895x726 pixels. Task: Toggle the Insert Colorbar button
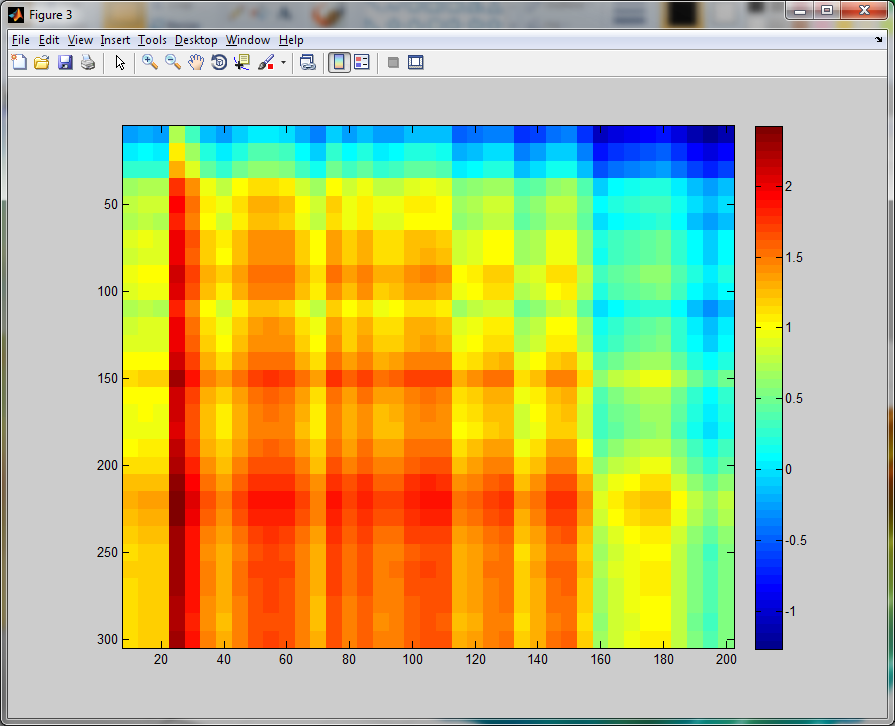click(339, 62)
